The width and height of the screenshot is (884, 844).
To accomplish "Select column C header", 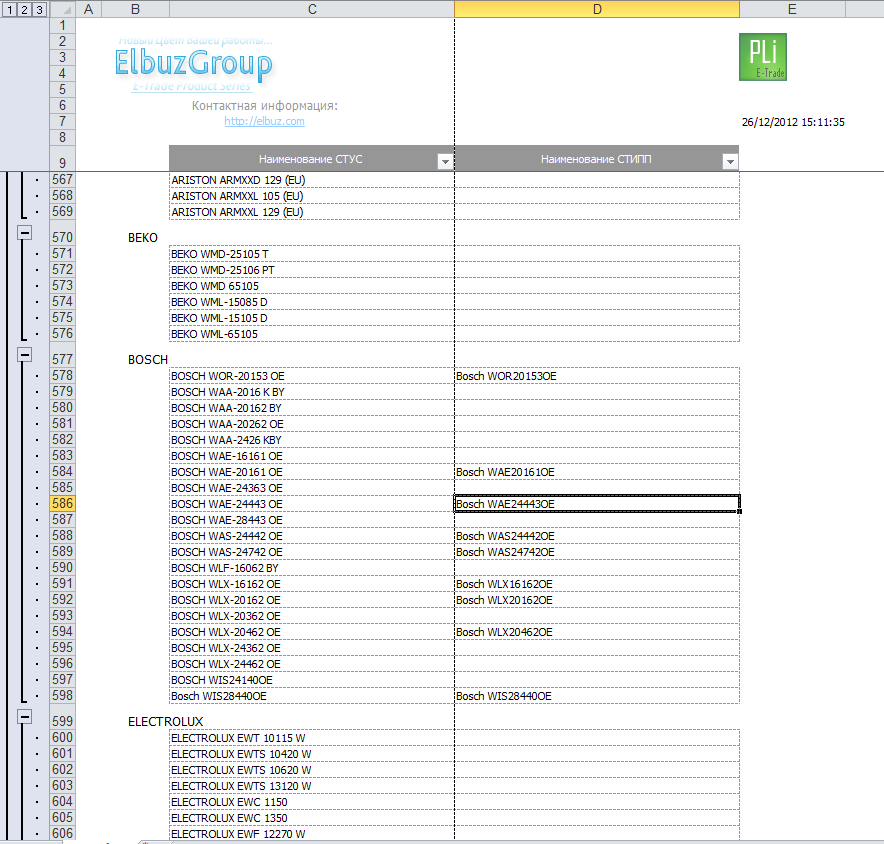I will [312, 9].
